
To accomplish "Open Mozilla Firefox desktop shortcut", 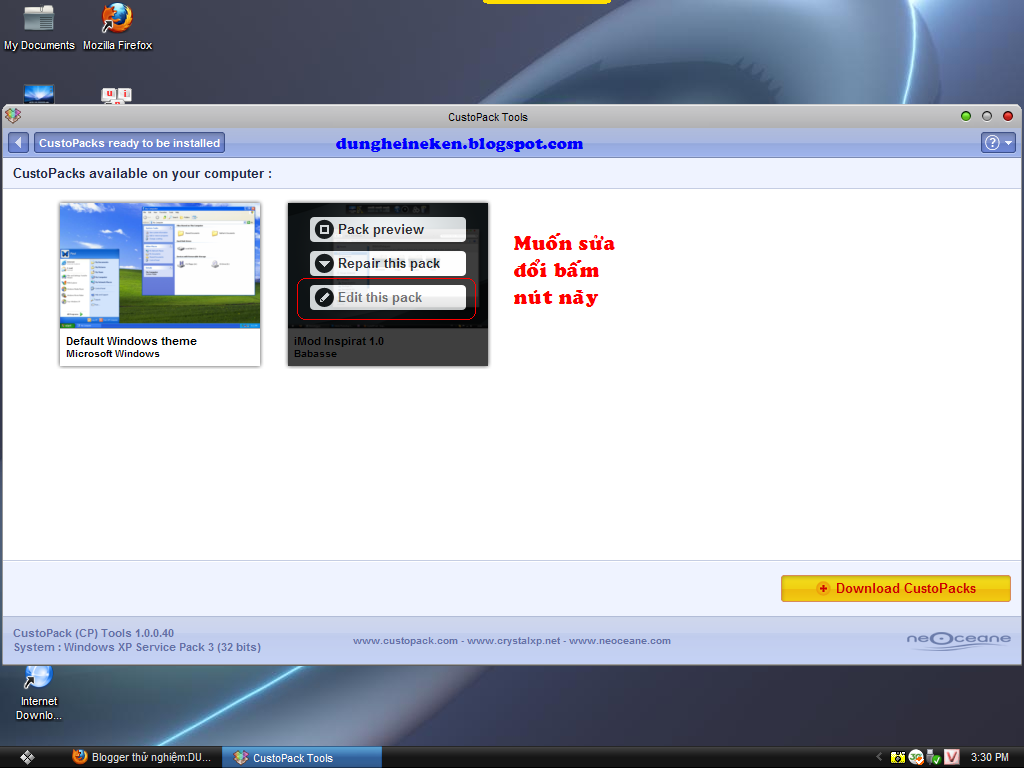I will [118, 27].
